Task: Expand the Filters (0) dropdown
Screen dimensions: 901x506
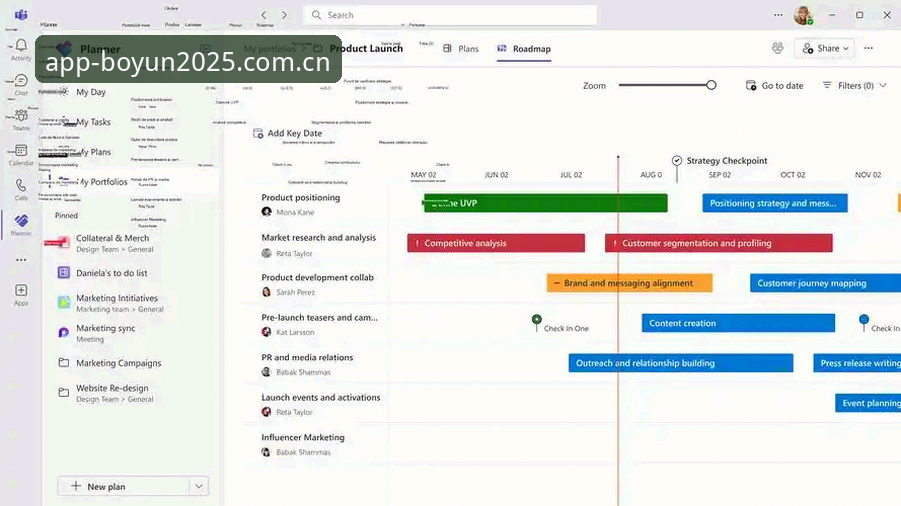Action: point(883,86)
